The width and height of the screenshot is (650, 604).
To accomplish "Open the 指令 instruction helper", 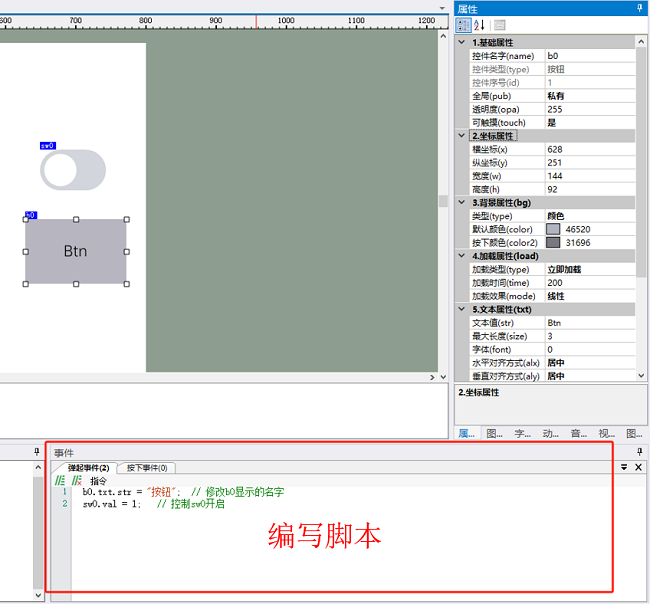I will click(98, 481).
